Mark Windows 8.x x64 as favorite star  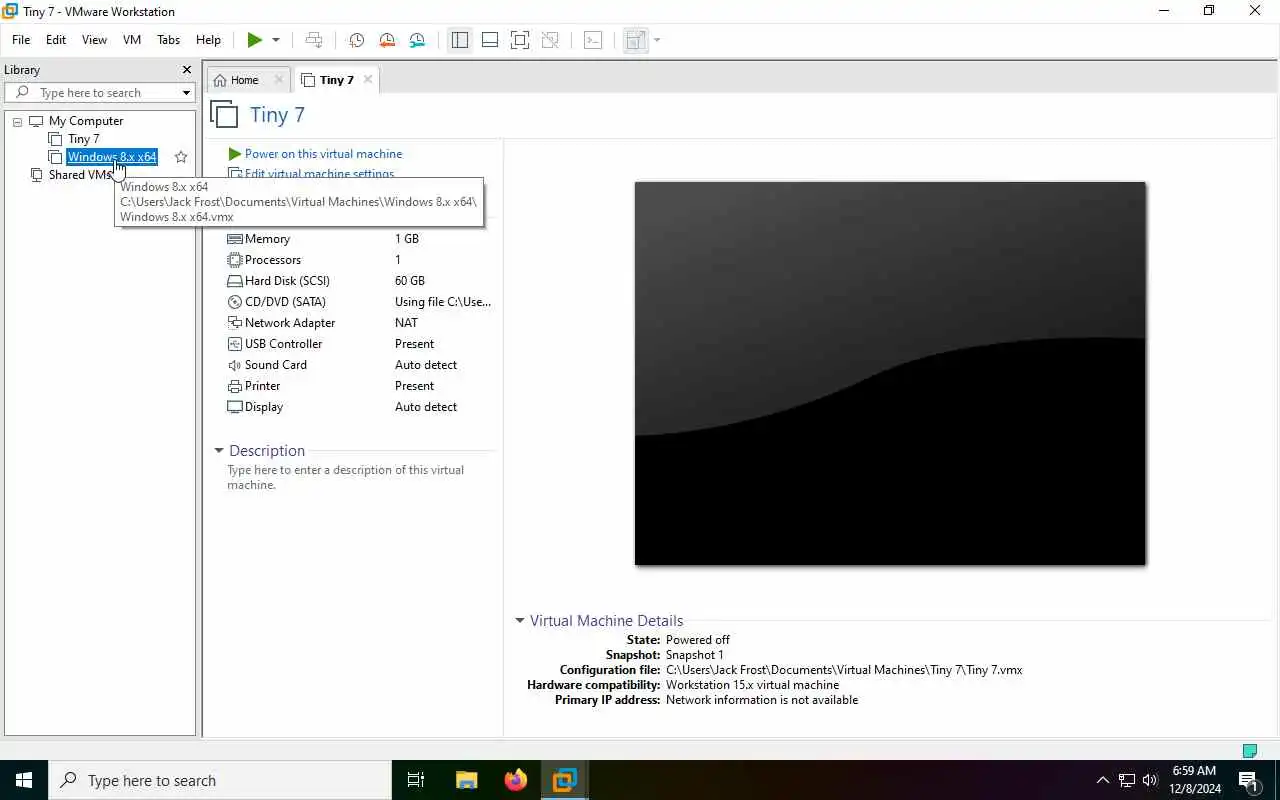coord(181,157)
